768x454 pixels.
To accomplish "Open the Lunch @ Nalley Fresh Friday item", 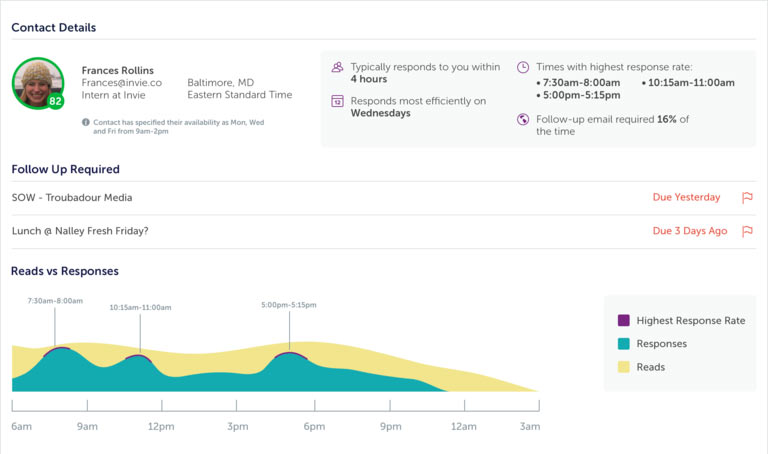I will click(x=80, y=231).
